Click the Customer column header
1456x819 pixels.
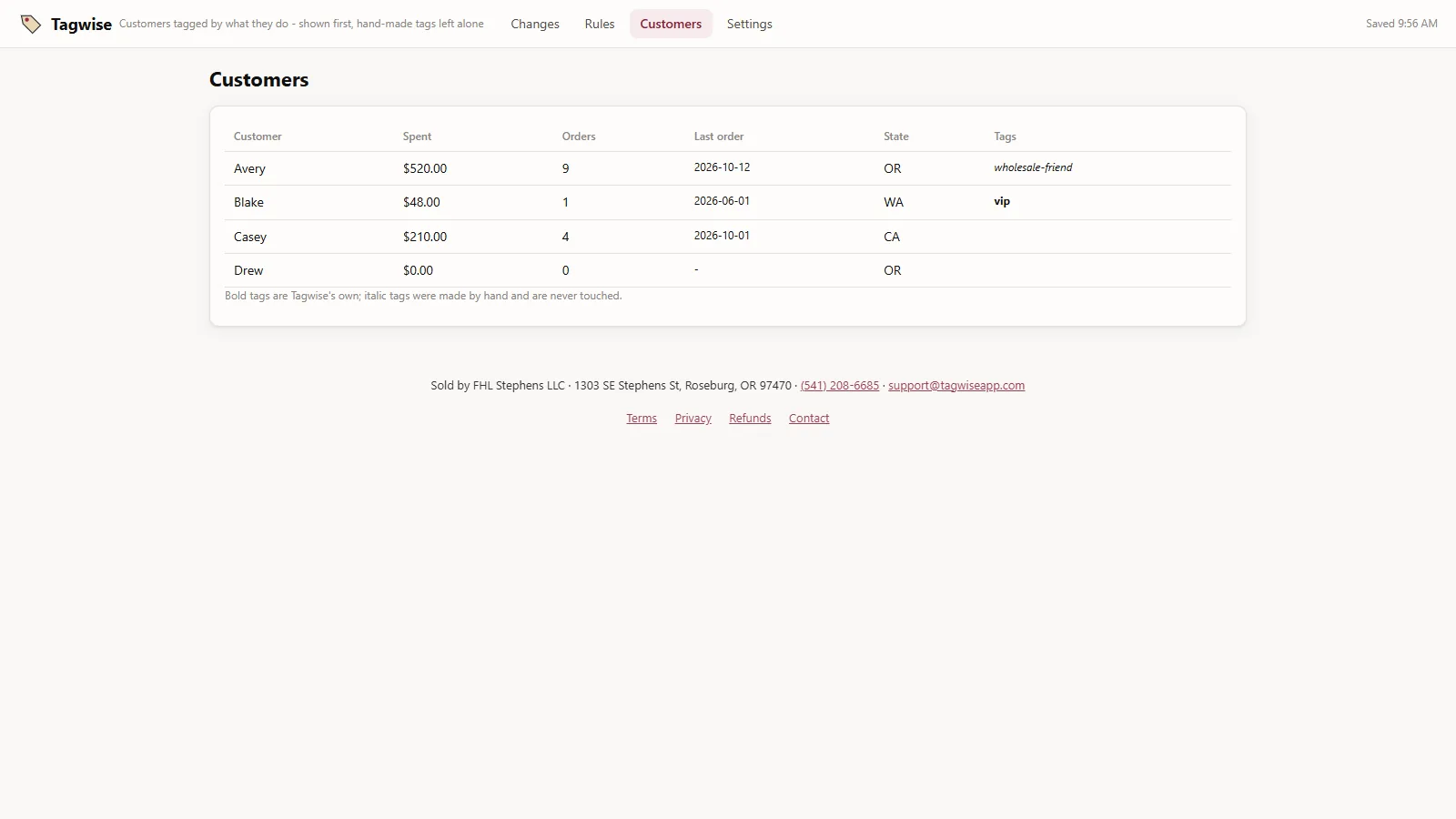point(258,136)
